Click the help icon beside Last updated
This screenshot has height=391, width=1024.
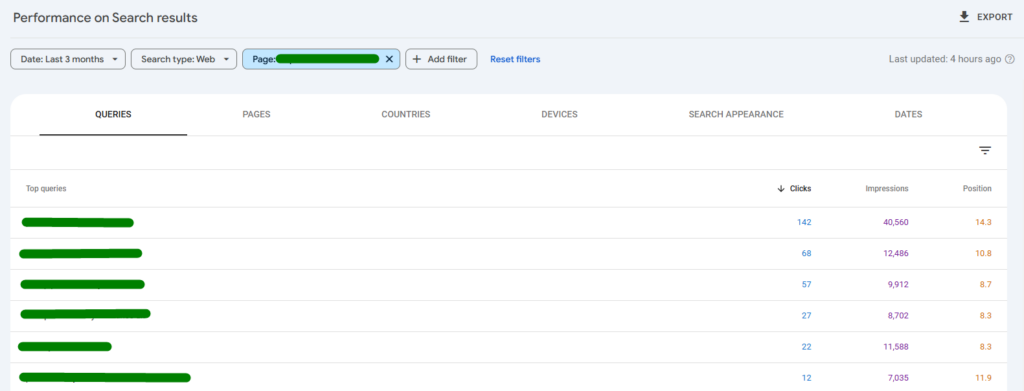(x=1010, y=59)
